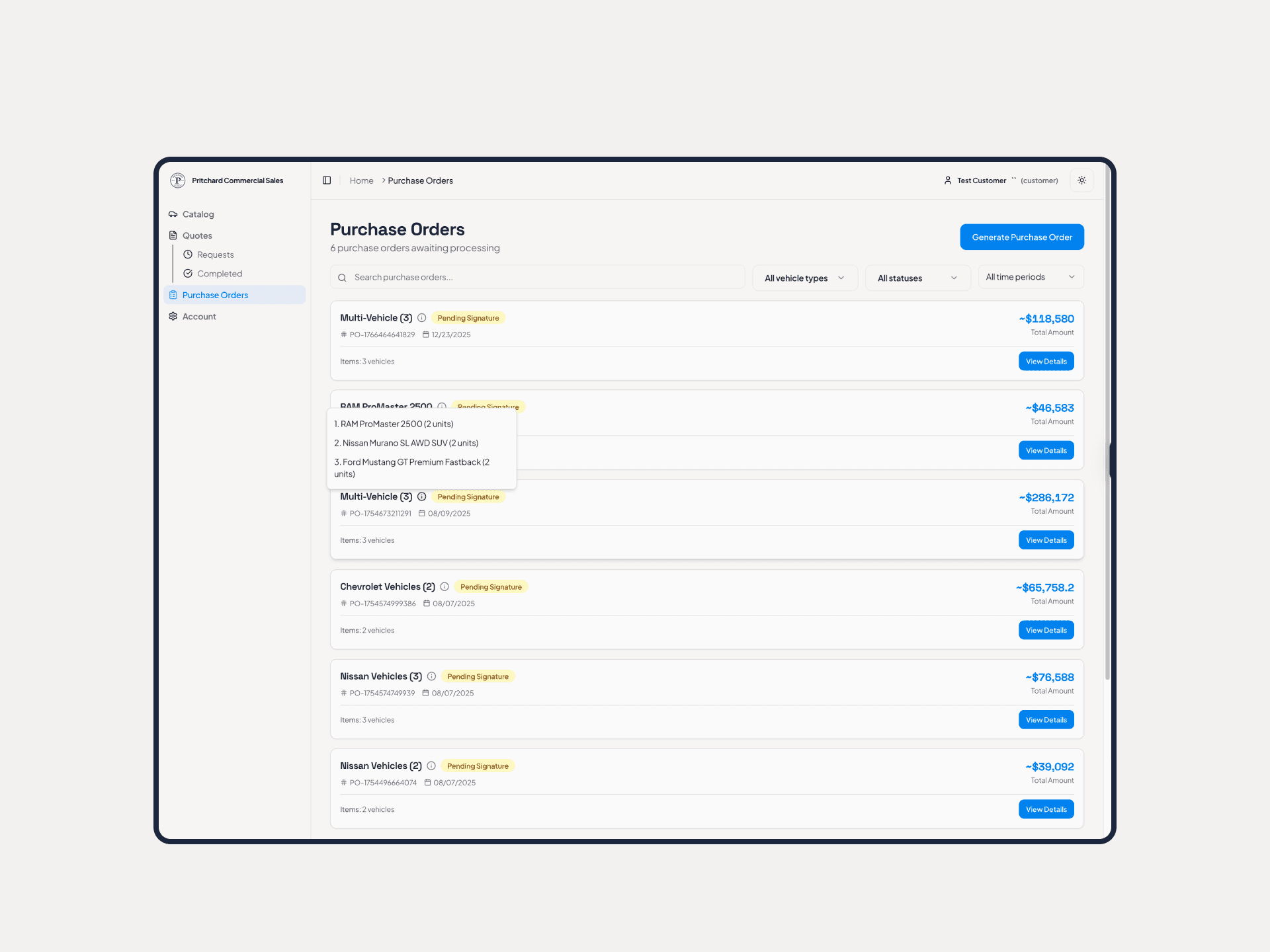The height and width of the screenshot is (952, 1270).
Task: Open the Catalog sidebar item
Action: pos(198,214)
